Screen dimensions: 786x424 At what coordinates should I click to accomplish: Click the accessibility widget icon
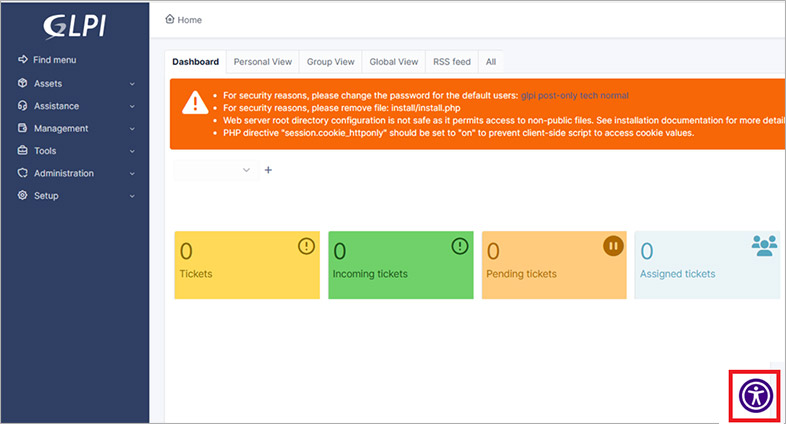tap(757, 395)
